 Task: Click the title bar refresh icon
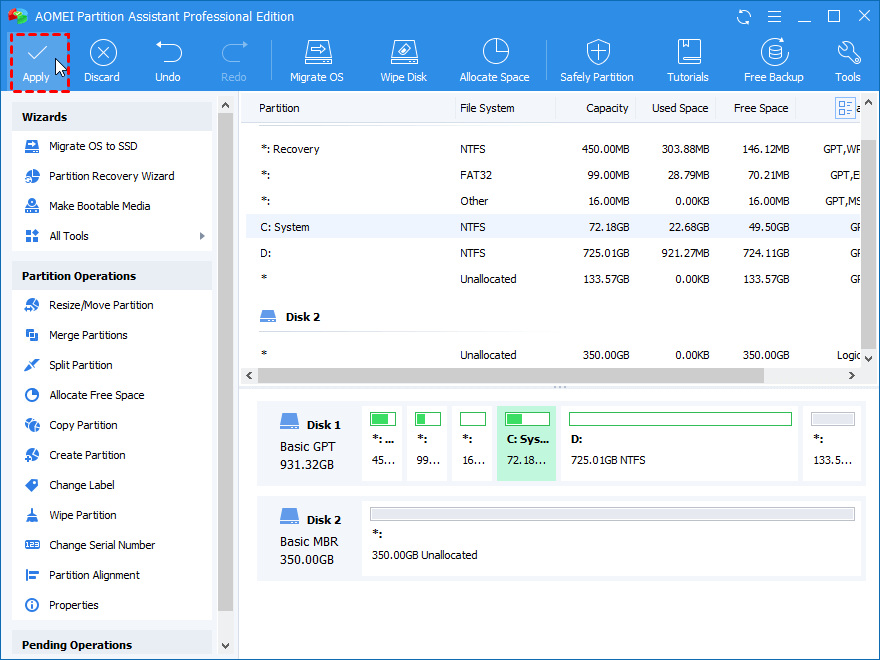point(744,17)
